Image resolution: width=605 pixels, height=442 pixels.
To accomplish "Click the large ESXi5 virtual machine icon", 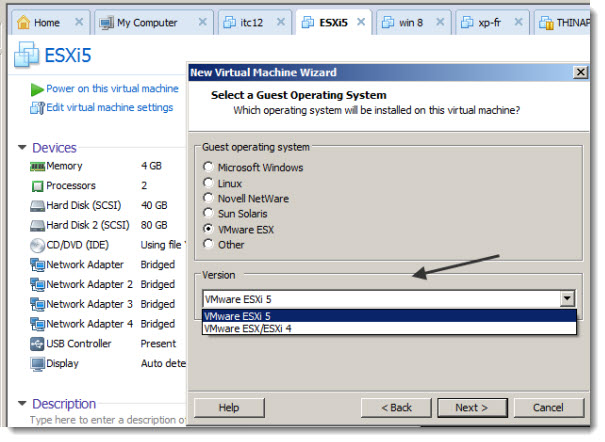I will pyautogui.click(x=27, y=55).
